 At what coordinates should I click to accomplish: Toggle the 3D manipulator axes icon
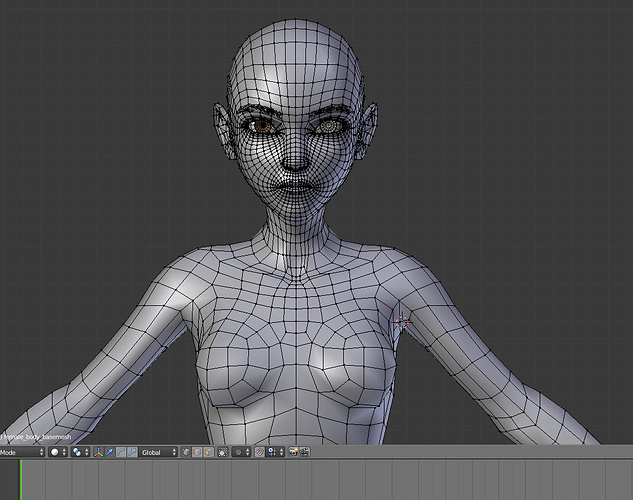99,452
